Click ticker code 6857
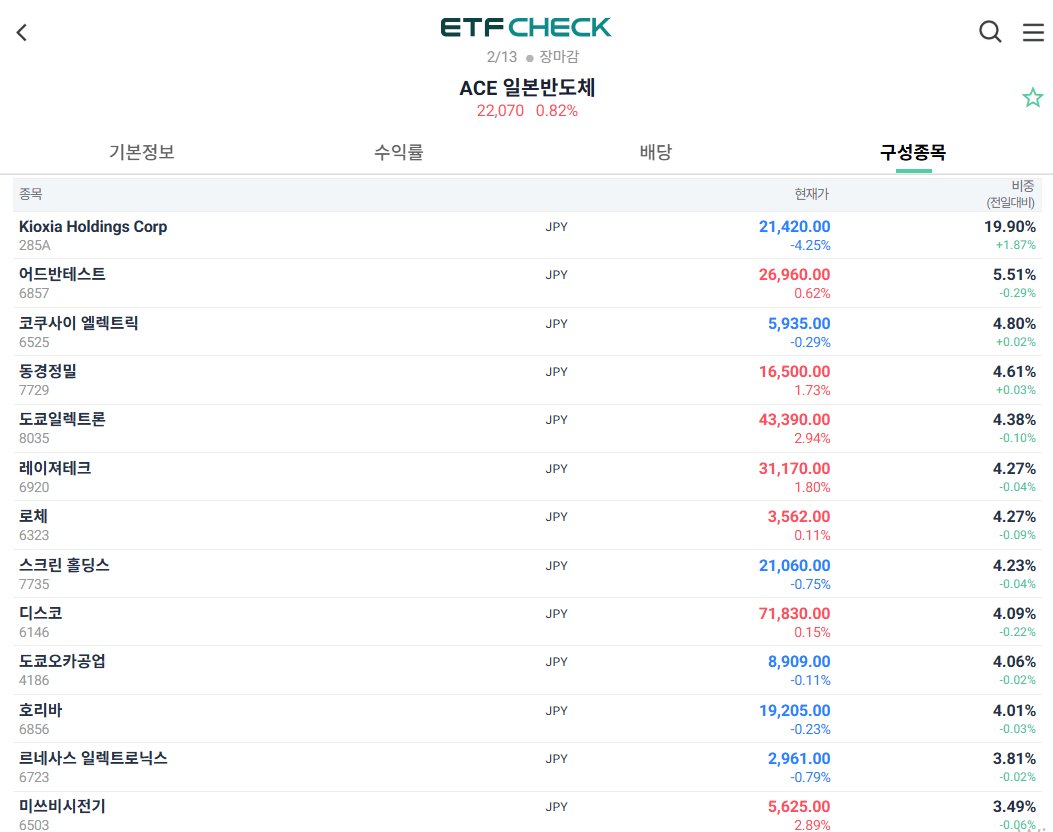Viewport: 1053px width, 832px height. pyautogui.click(x=34, y=293)
